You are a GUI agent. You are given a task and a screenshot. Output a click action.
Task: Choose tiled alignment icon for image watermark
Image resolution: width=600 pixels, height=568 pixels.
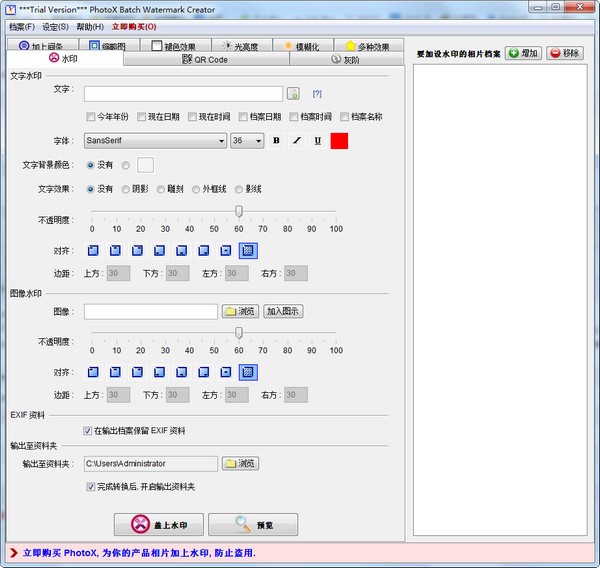point(247,372)
